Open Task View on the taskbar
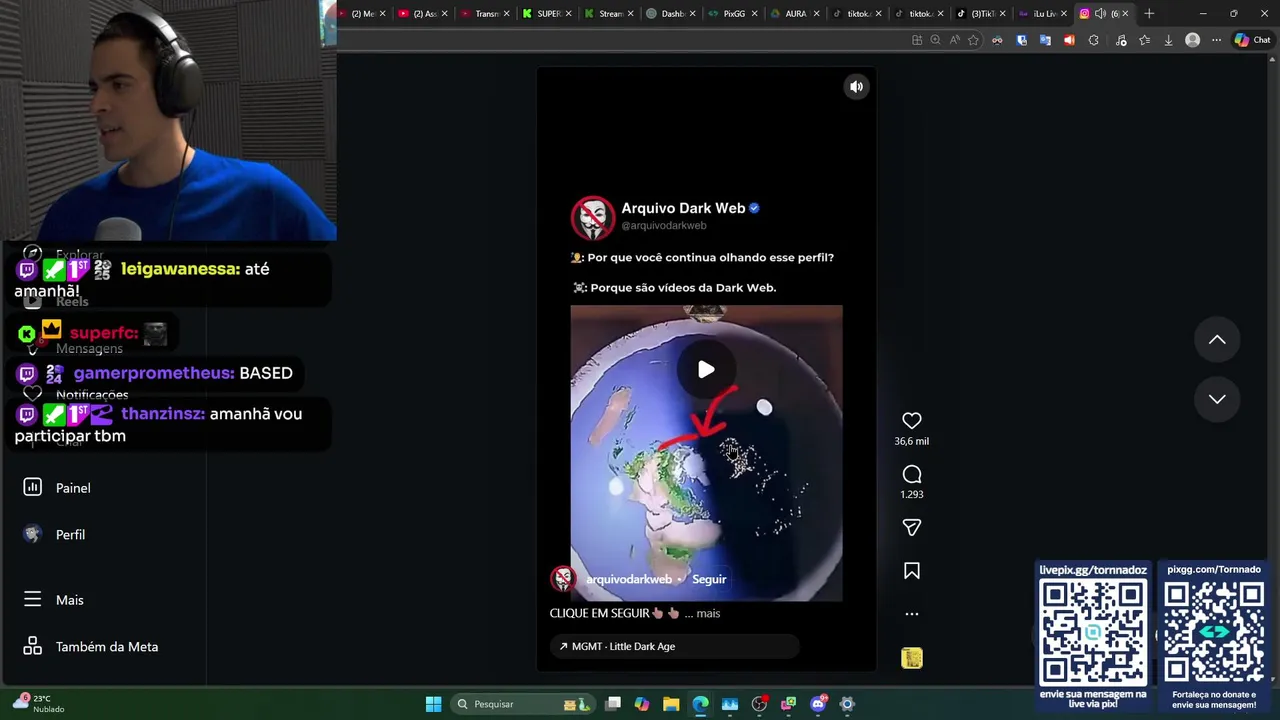The height and width of the screenshot is (720, 1280). (613, 704)
